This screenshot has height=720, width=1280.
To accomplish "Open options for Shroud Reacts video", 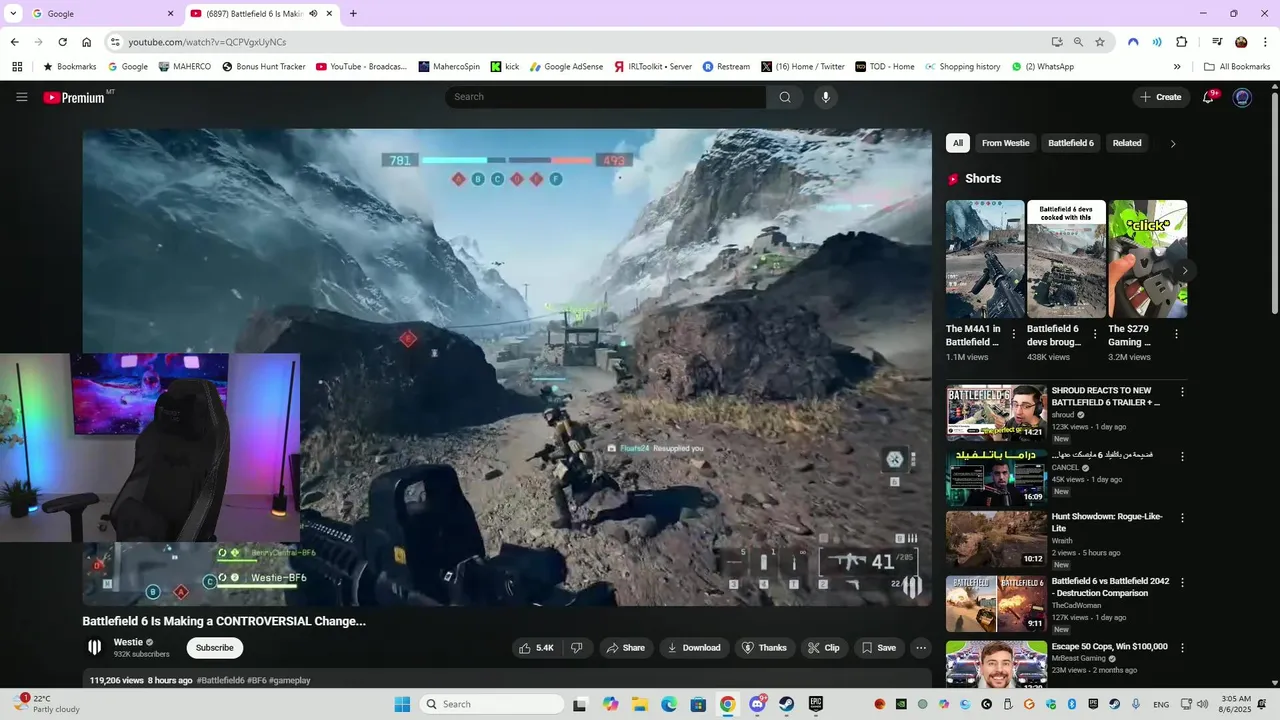I will (x=1182, y=393).
